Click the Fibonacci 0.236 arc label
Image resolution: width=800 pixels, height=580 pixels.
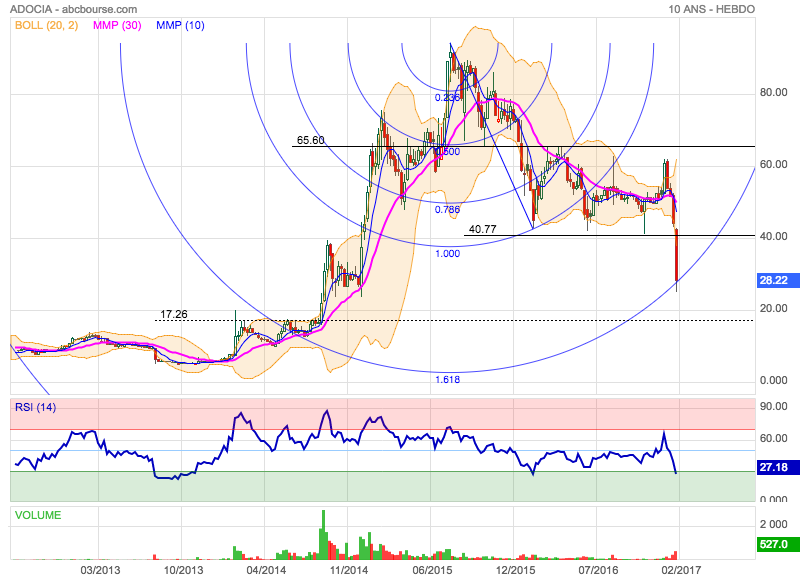point(447,97)
